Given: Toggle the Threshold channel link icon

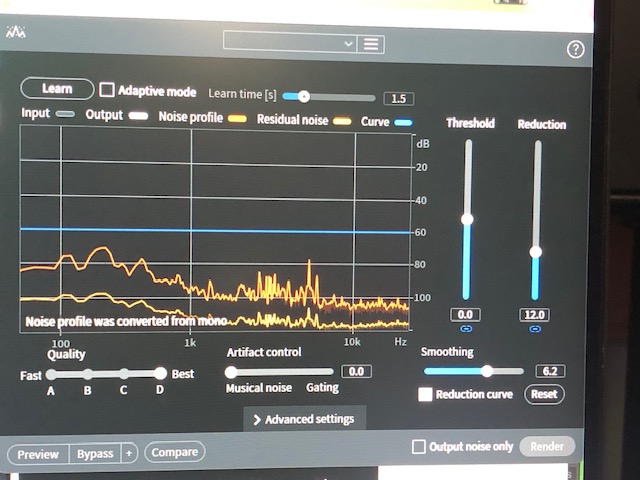Looking at the screenshot, I should (x=466, y=329).
